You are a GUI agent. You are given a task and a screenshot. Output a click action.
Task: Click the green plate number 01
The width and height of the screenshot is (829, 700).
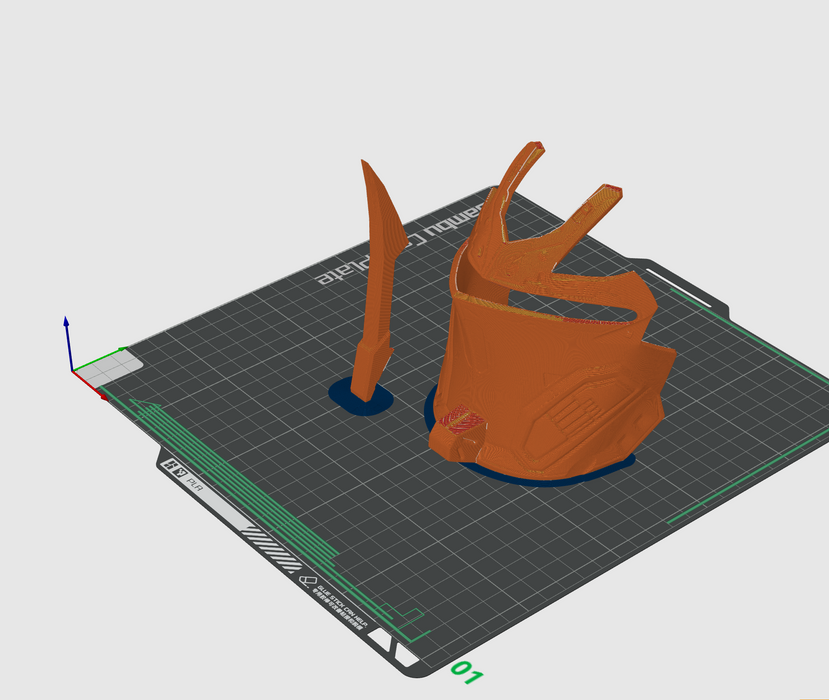(466, 672)
